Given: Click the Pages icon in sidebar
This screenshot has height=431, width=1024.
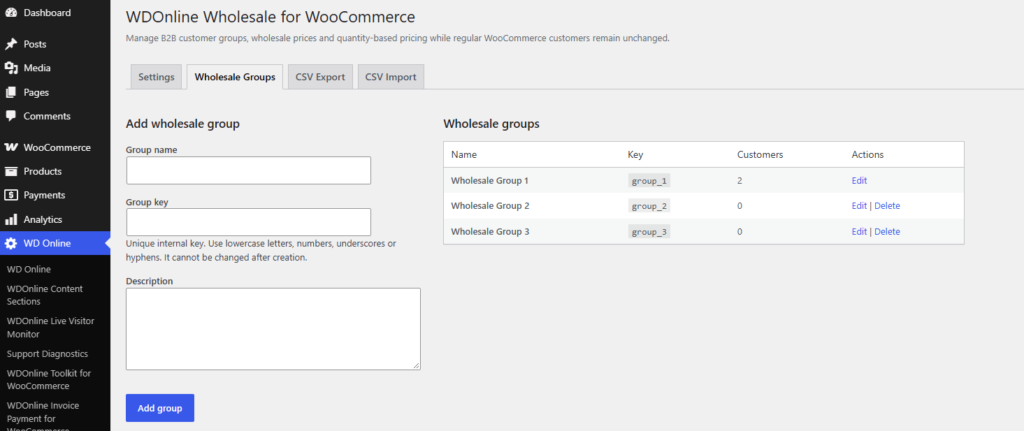Looking at the screenshot, I should coord(11,93).
